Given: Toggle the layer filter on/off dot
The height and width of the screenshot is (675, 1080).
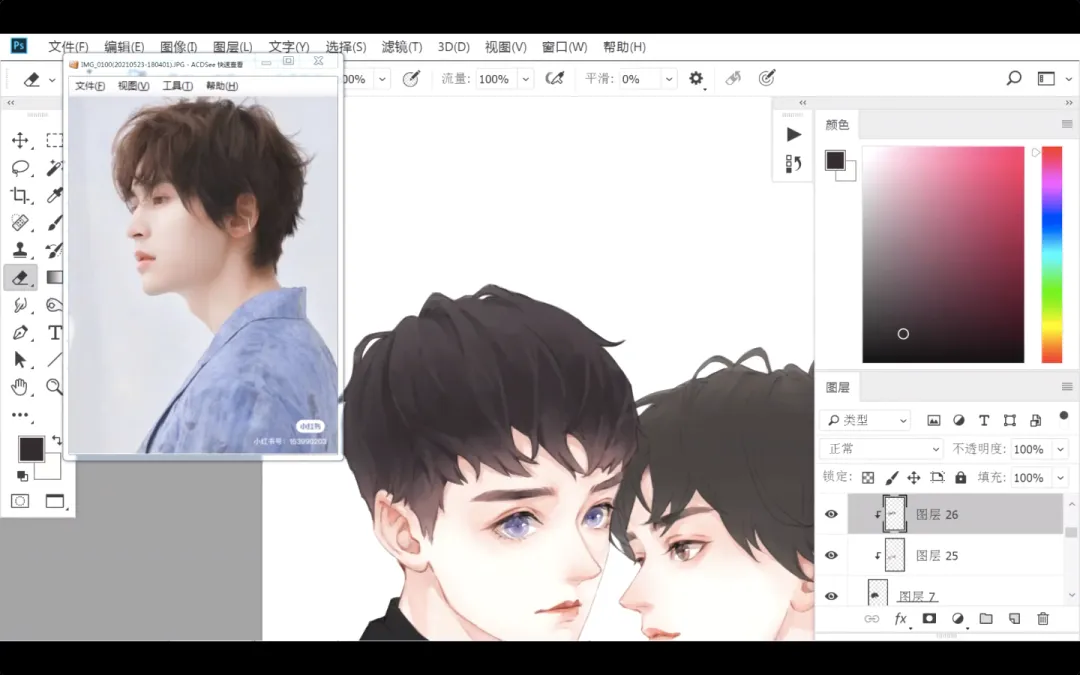Looking at the screenshot, I should point(1063,415).
